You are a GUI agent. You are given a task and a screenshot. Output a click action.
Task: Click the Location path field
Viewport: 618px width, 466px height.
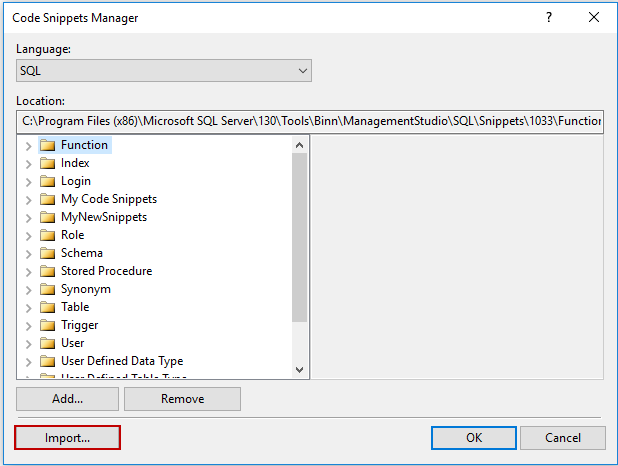click(x=311, y=121)
